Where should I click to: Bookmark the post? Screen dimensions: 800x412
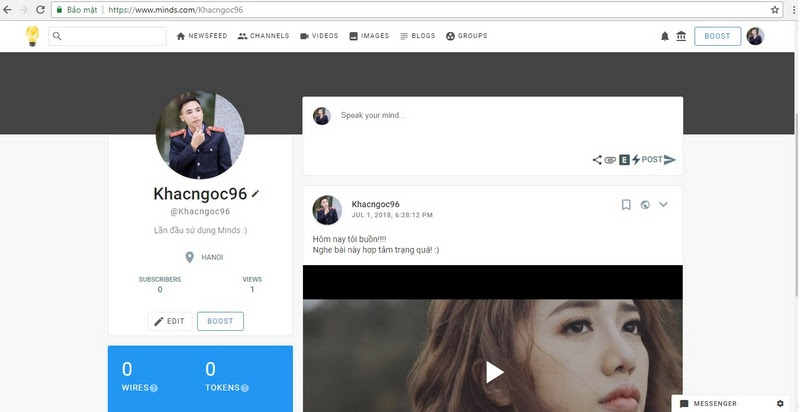click(x=626, y=204)
